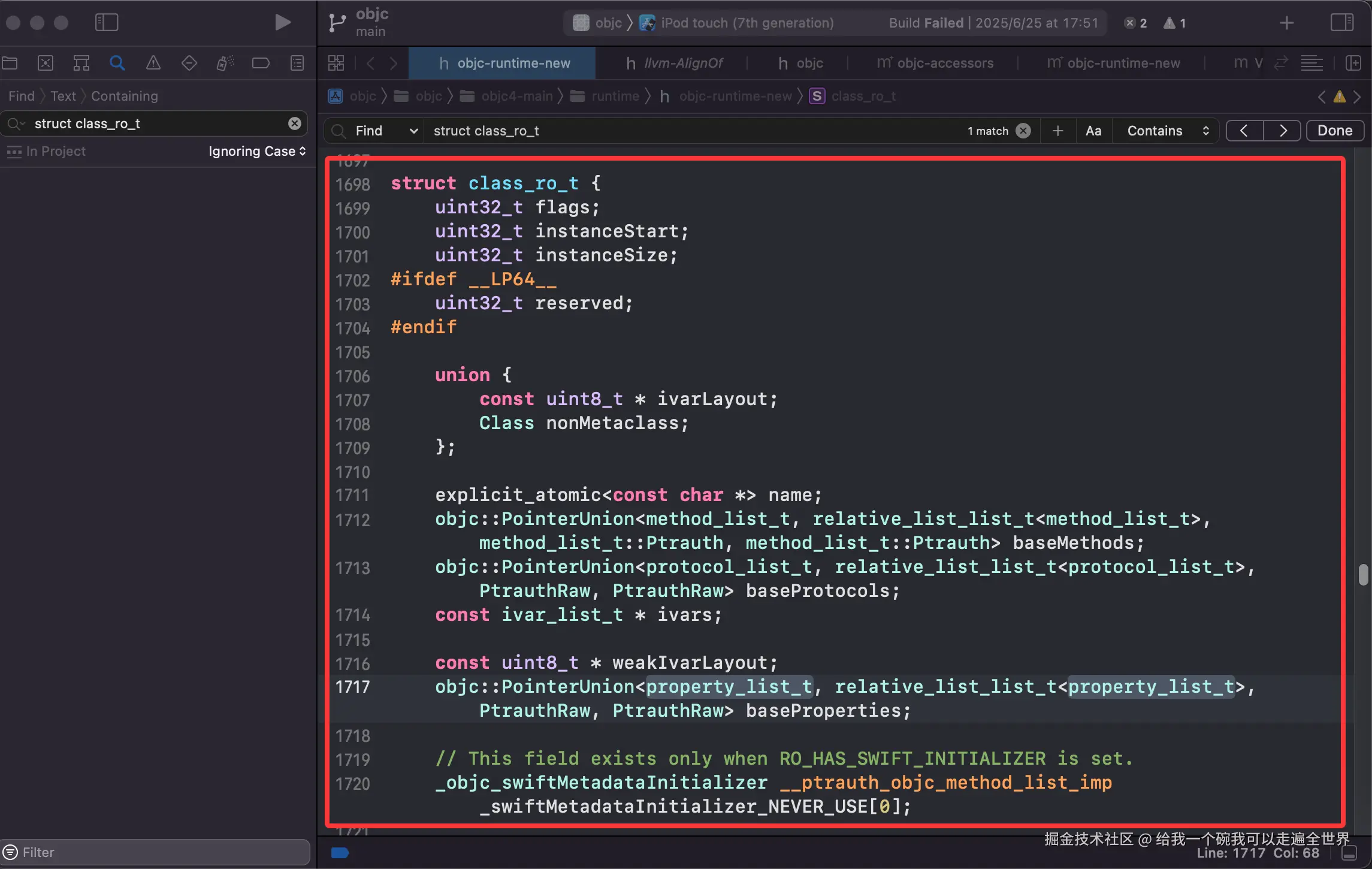Image resolution: width=1372 pixels, height=869 pixels.
Task: Click the related items grid icon
Action: 336,63
